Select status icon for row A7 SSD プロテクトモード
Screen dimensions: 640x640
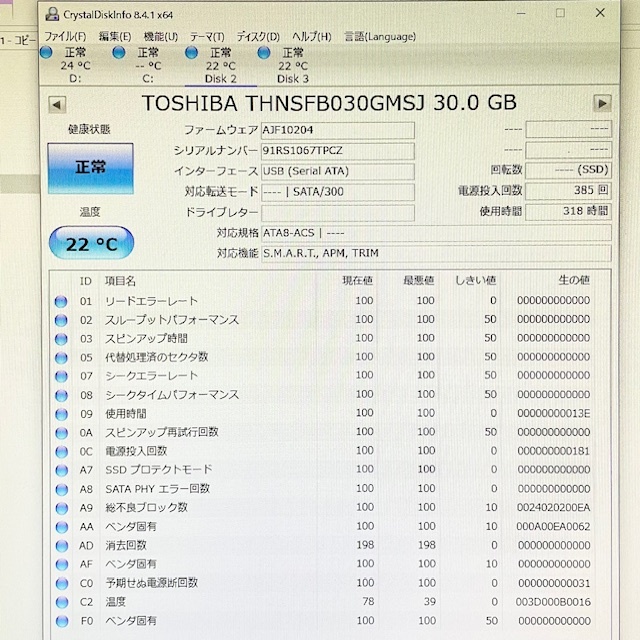62,471
